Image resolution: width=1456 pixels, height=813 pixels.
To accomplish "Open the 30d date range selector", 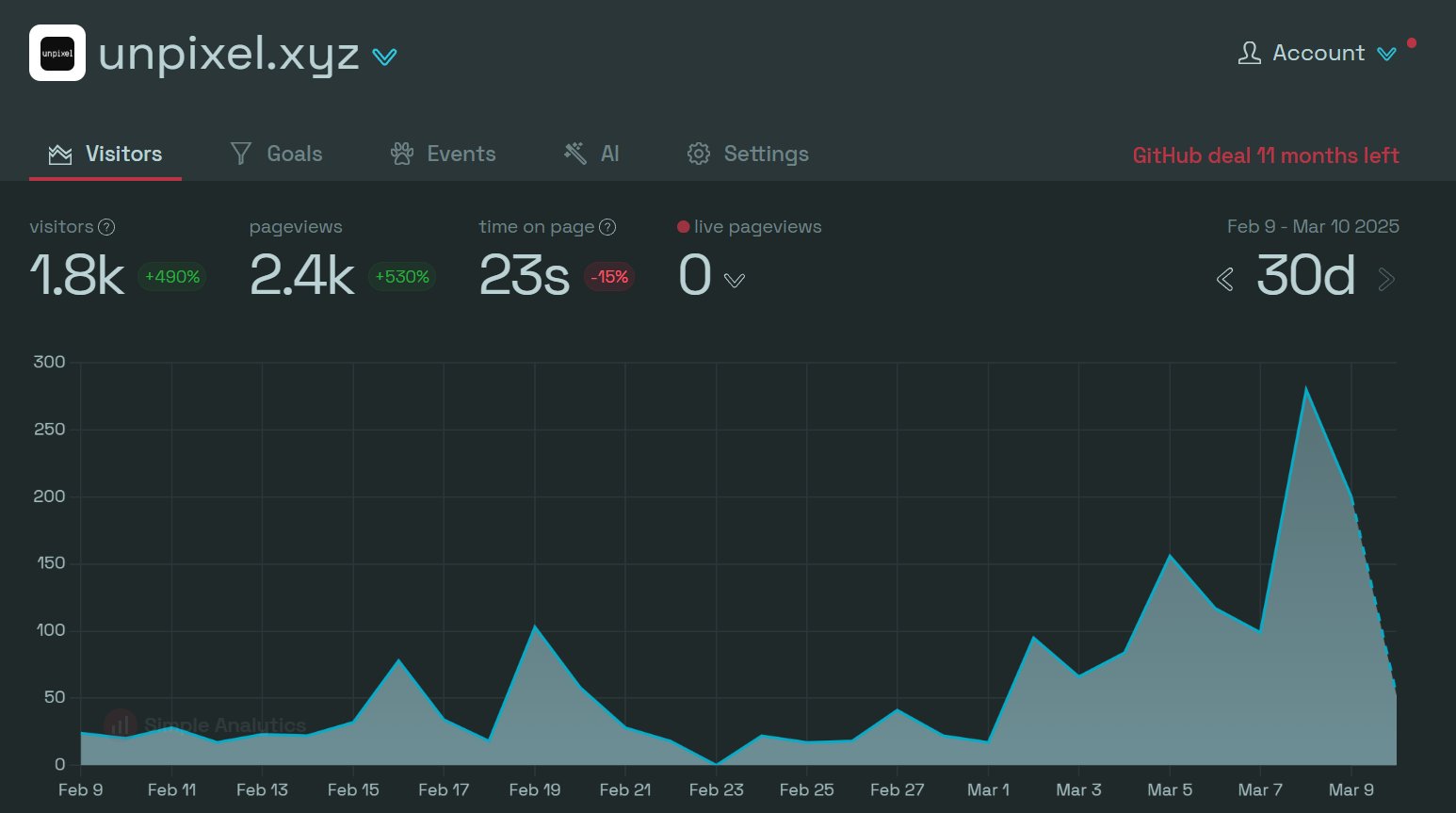I will pyautogui.click(x=1305, y=276).
